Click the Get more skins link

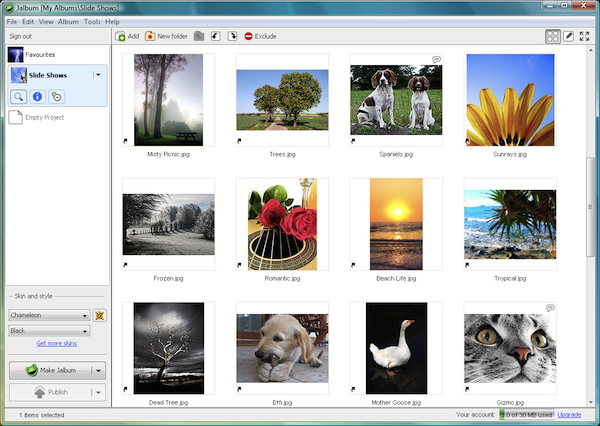pyautogui.click(x=55, y=343)
